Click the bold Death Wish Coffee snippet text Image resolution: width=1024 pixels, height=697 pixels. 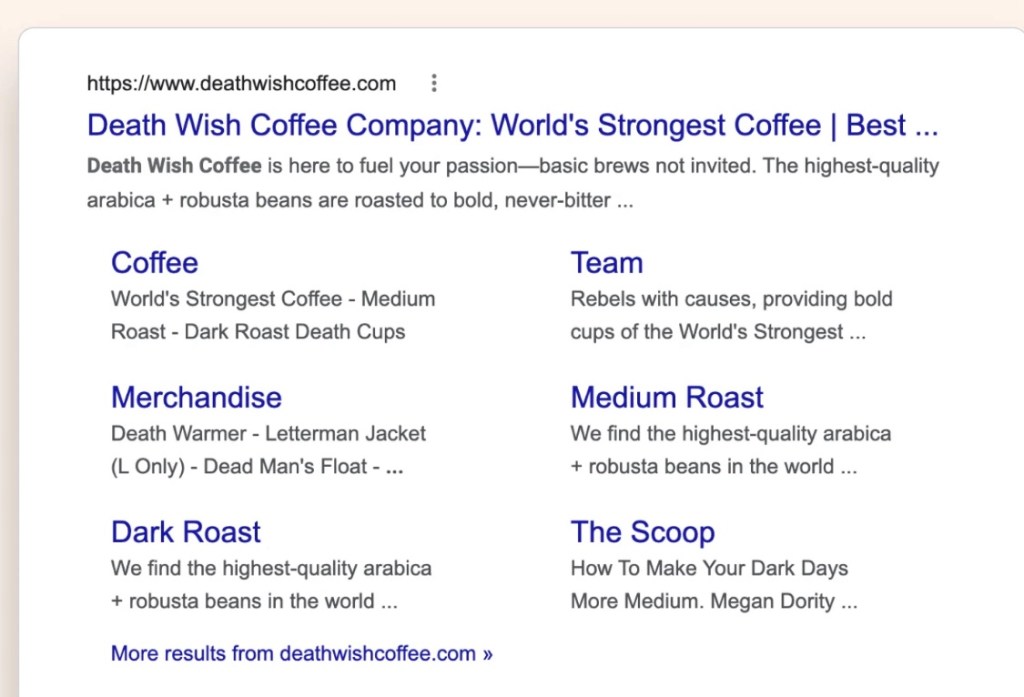coord(174,165)
